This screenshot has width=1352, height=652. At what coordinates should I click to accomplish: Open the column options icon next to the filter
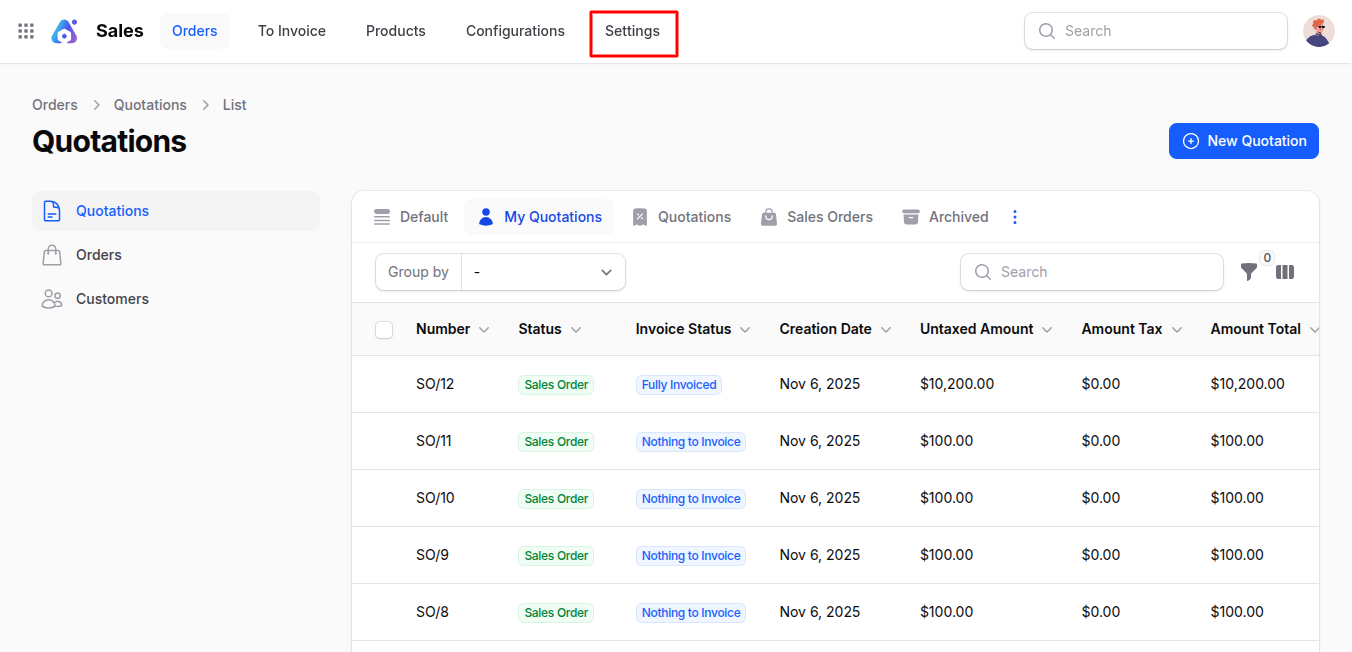tap(1285, 271)
